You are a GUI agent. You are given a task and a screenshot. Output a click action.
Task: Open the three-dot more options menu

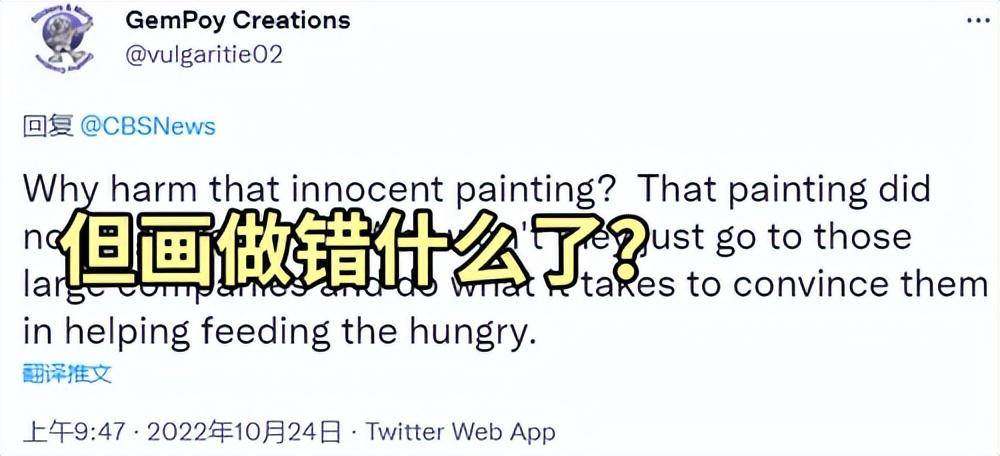coord(978,21)
